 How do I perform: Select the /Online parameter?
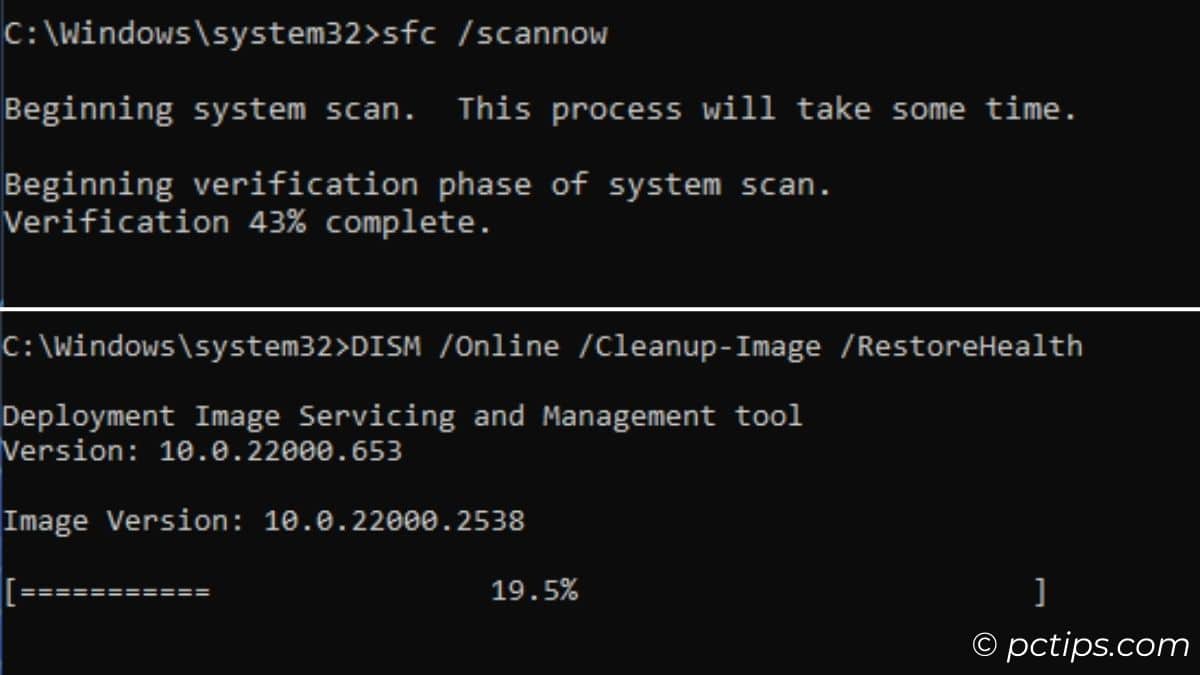point(499,347)
